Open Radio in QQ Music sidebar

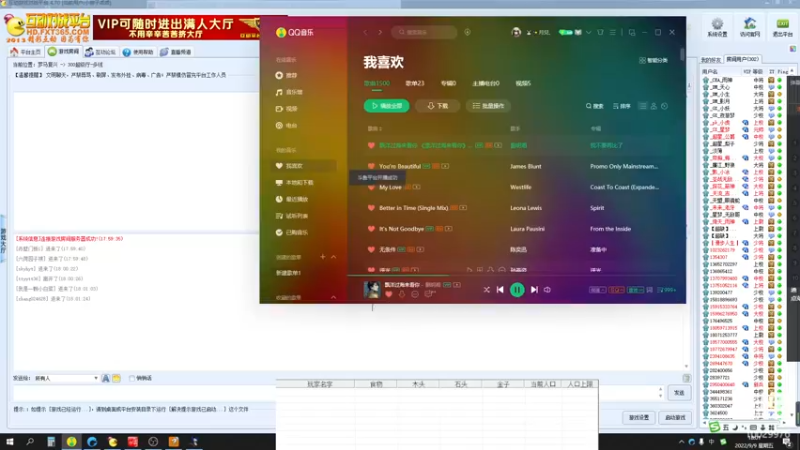click(x=287, y=126)
